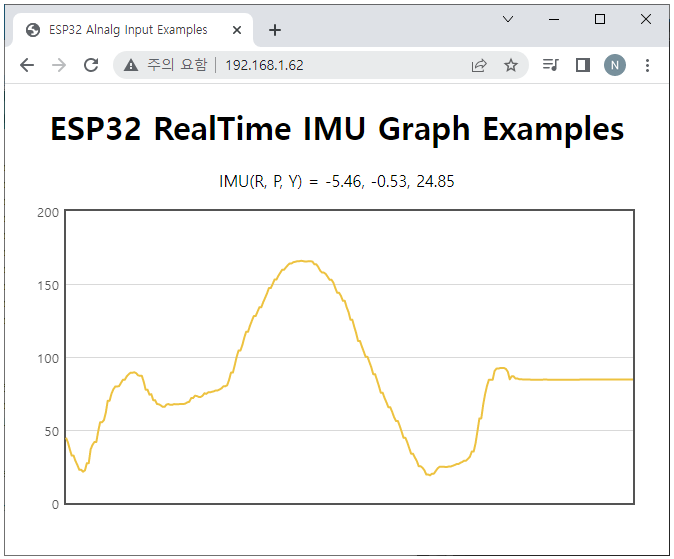Share this page via share icon
The image size is (674, 559).
[479, 65]
